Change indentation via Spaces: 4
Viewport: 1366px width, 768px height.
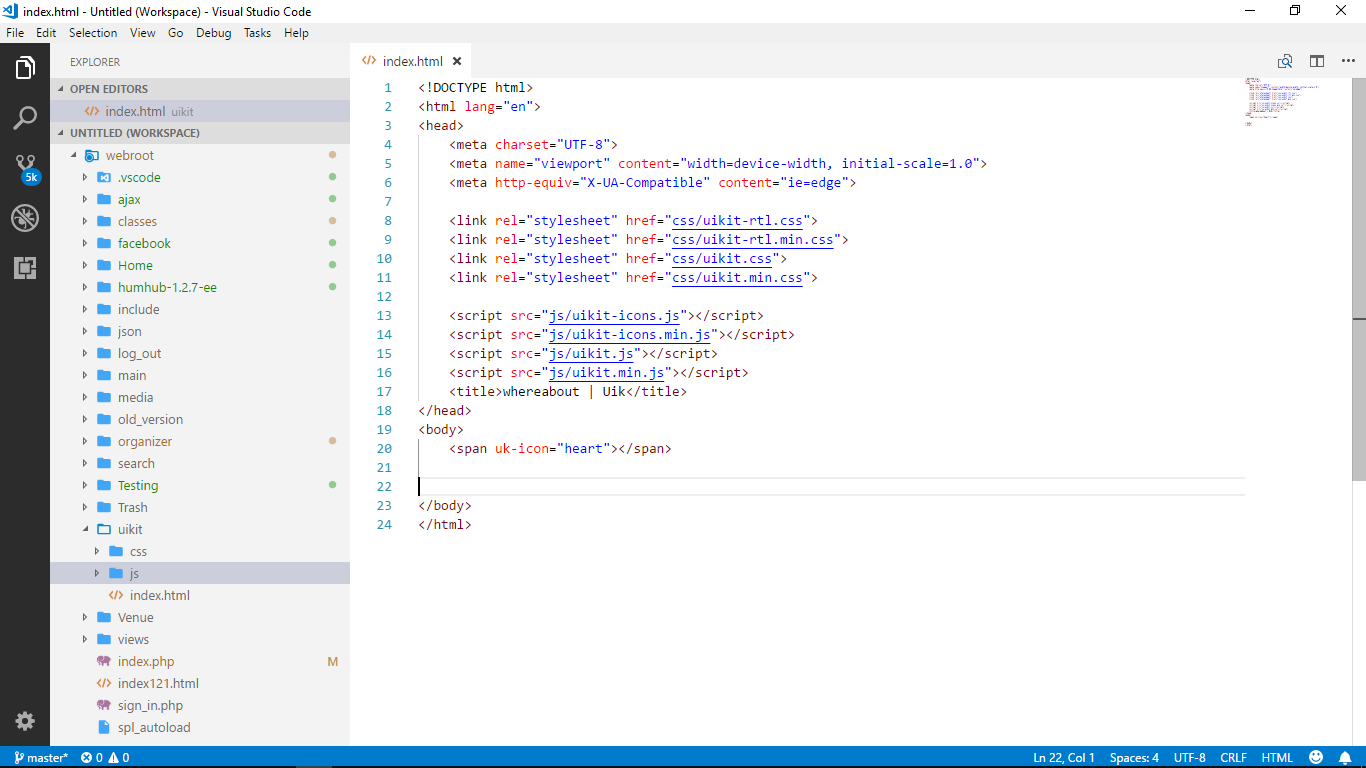1134,757
